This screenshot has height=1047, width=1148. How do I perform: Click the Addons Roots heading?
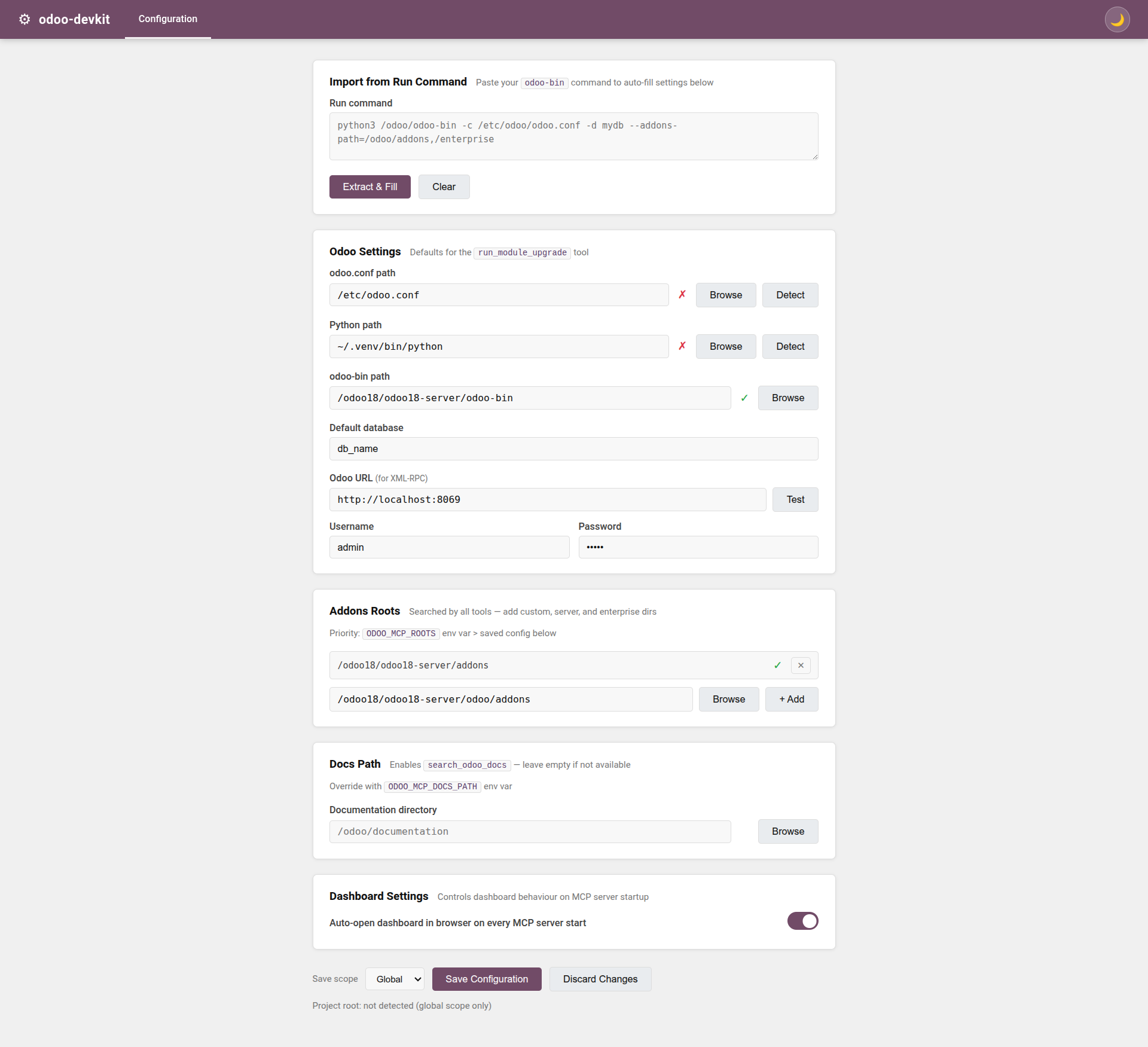[x=364, y=611]
